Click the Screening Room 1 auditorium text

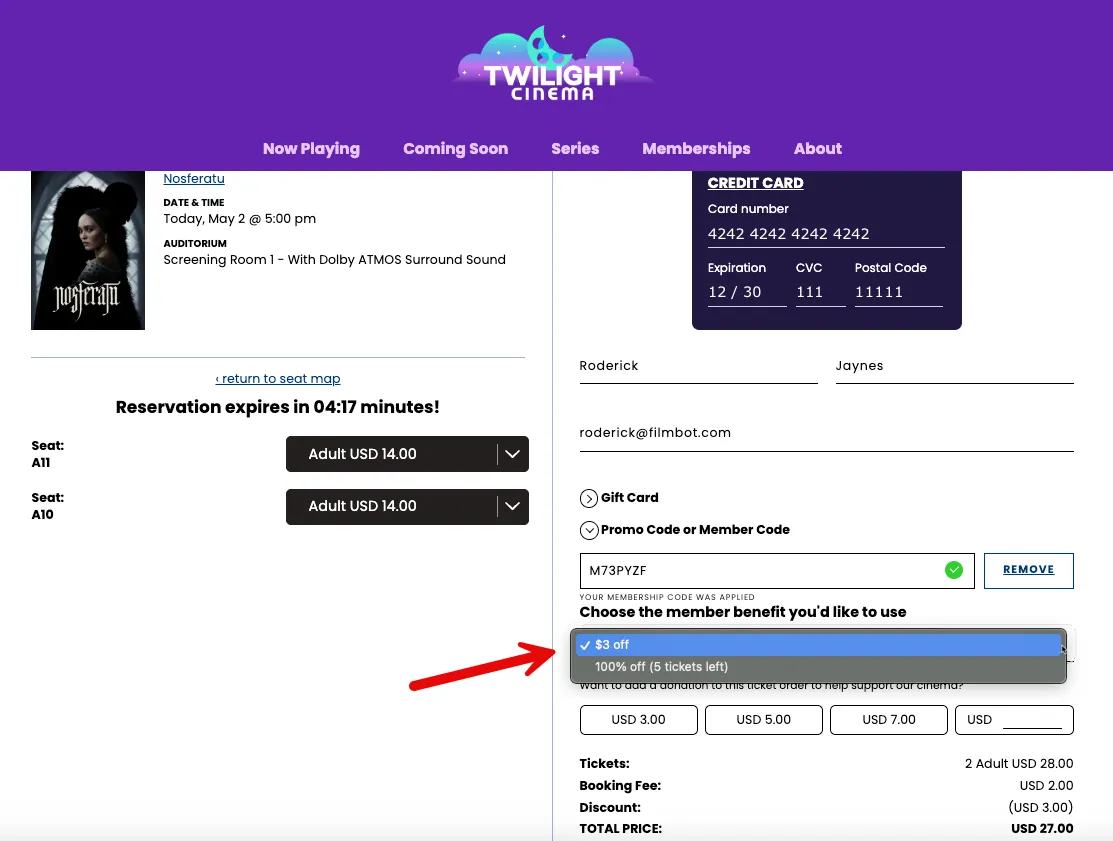(334, 260)
